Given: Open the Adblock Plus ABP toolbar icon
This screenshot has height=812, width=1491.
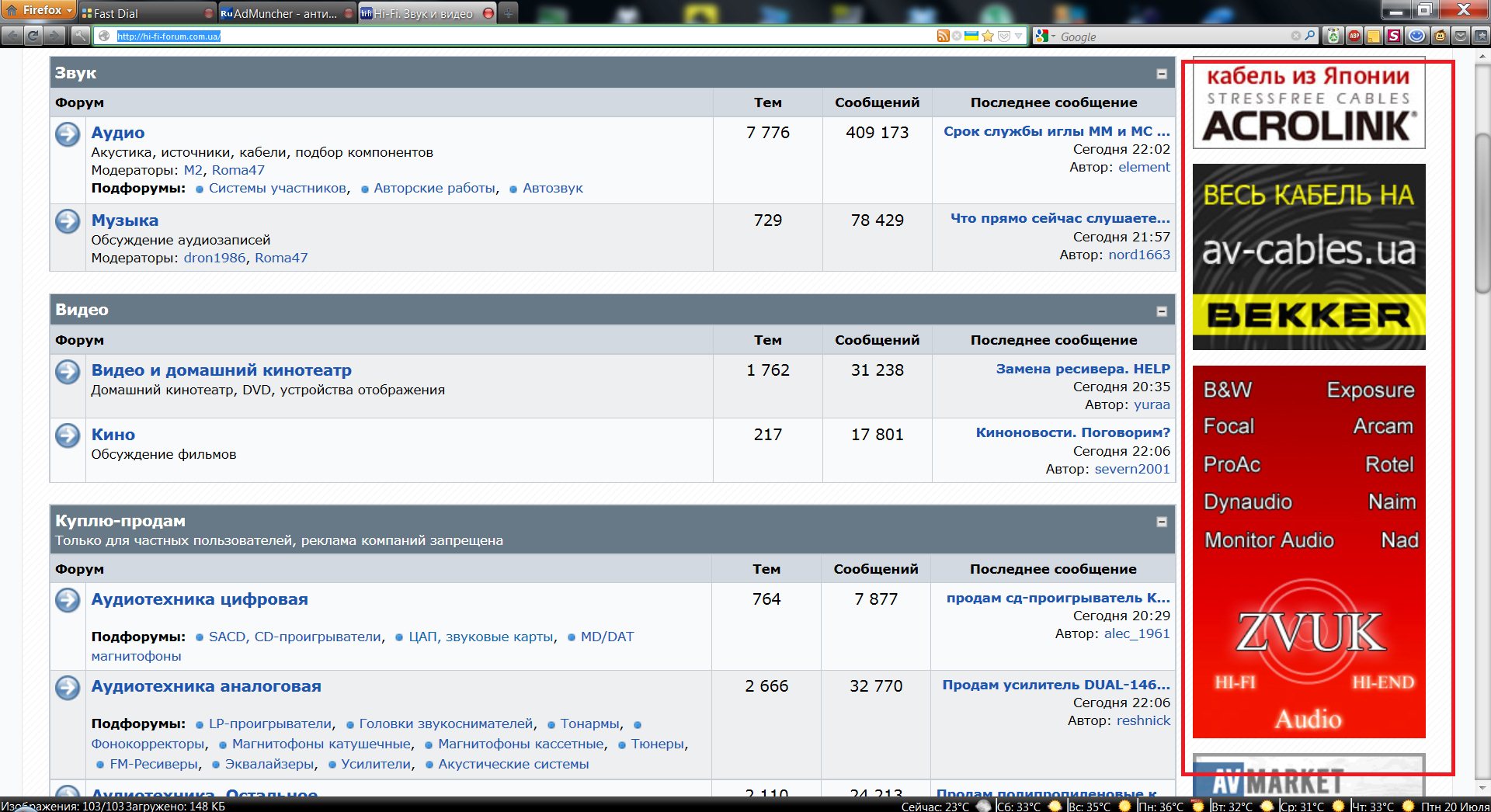Looking at the screenshot, I should tap(1354, 36).
